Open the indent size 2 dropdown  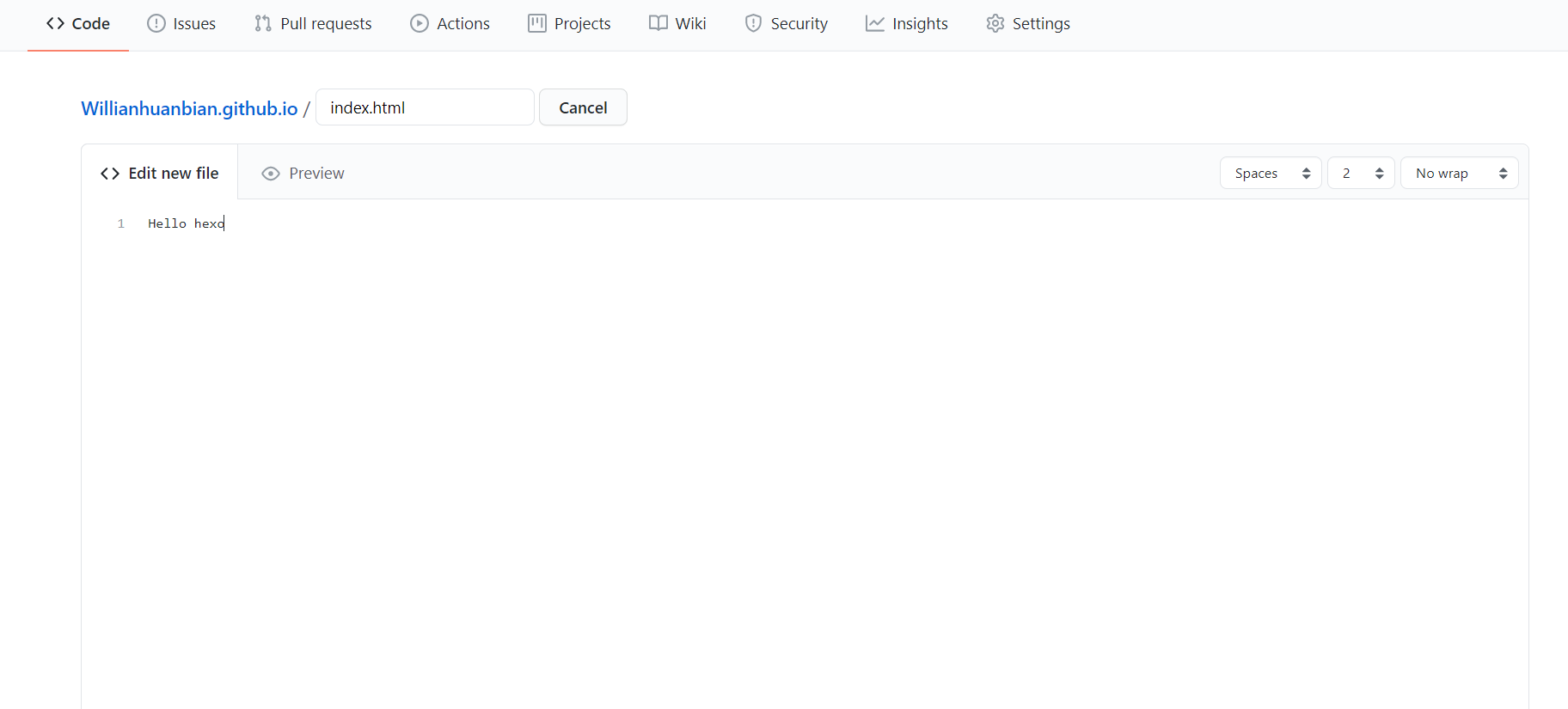(x=1361, y=173)
